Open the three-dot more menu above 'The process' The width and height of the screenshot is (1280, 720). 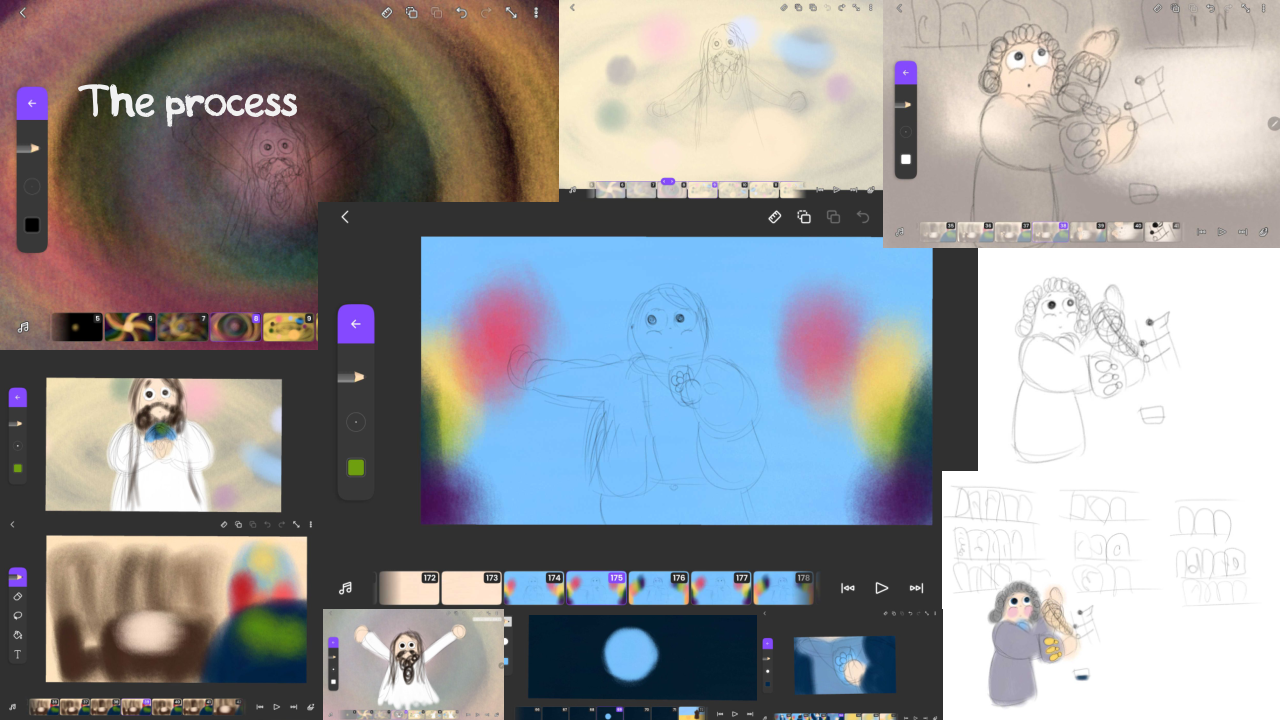coord(536,13)
